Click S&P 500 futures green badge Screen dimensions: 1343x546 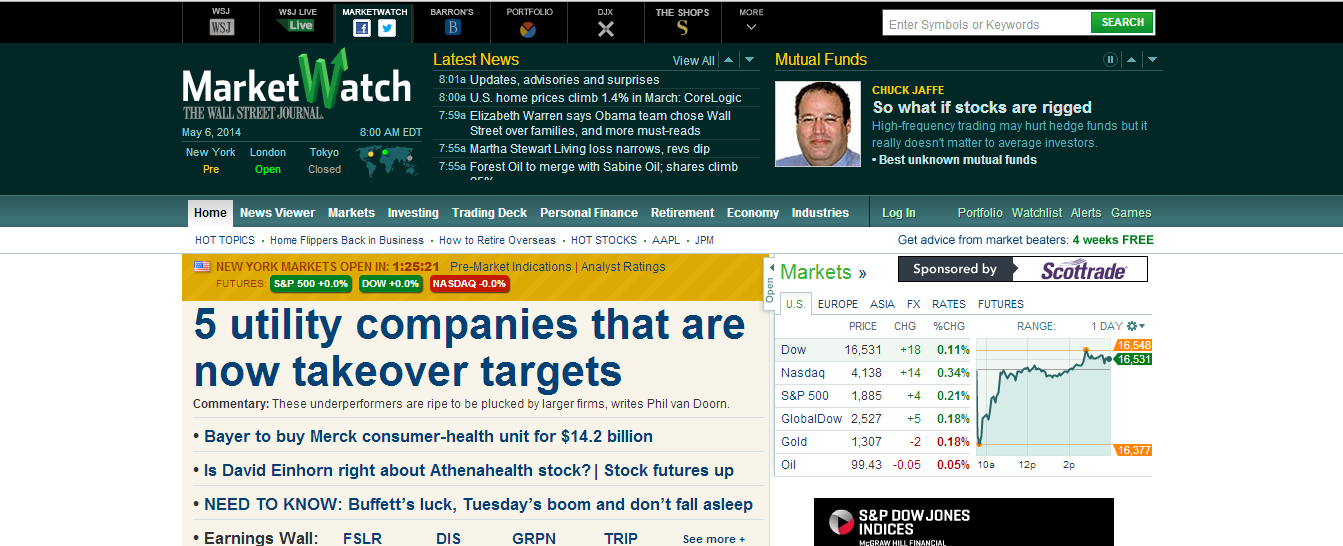[311, 284]
